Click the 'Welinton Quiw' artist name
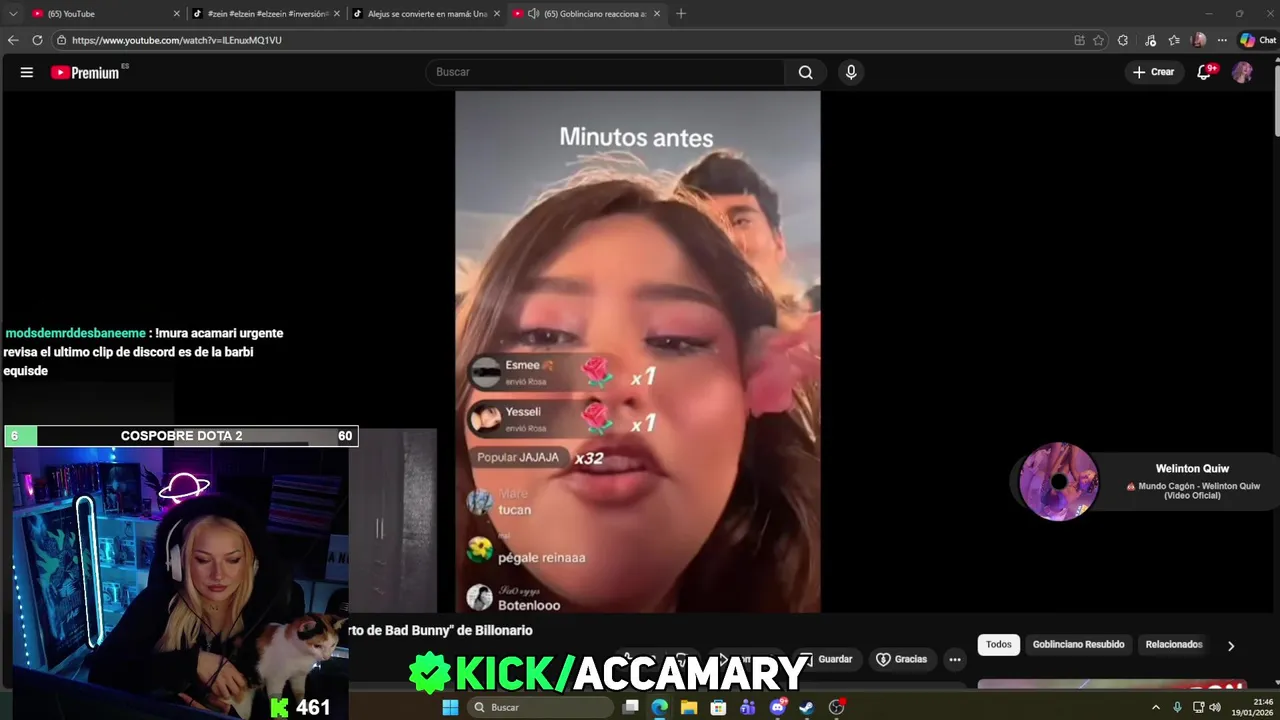The height and width of the screenshot is (720, 1280). pos(1192,469)
